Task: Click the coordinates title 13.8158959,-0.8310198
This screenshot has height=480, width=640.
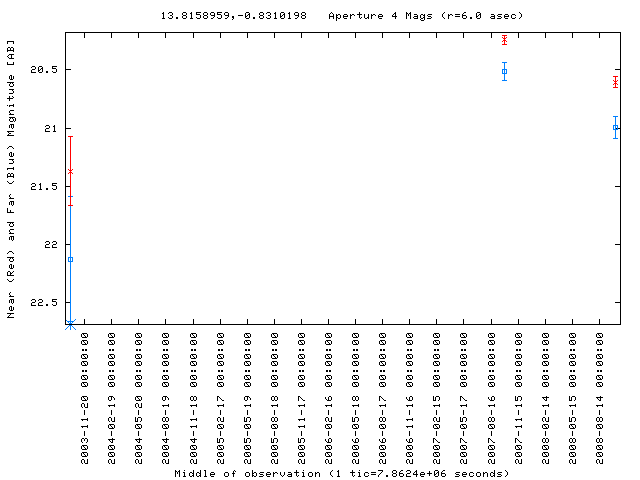Action: tap(233, 16)
